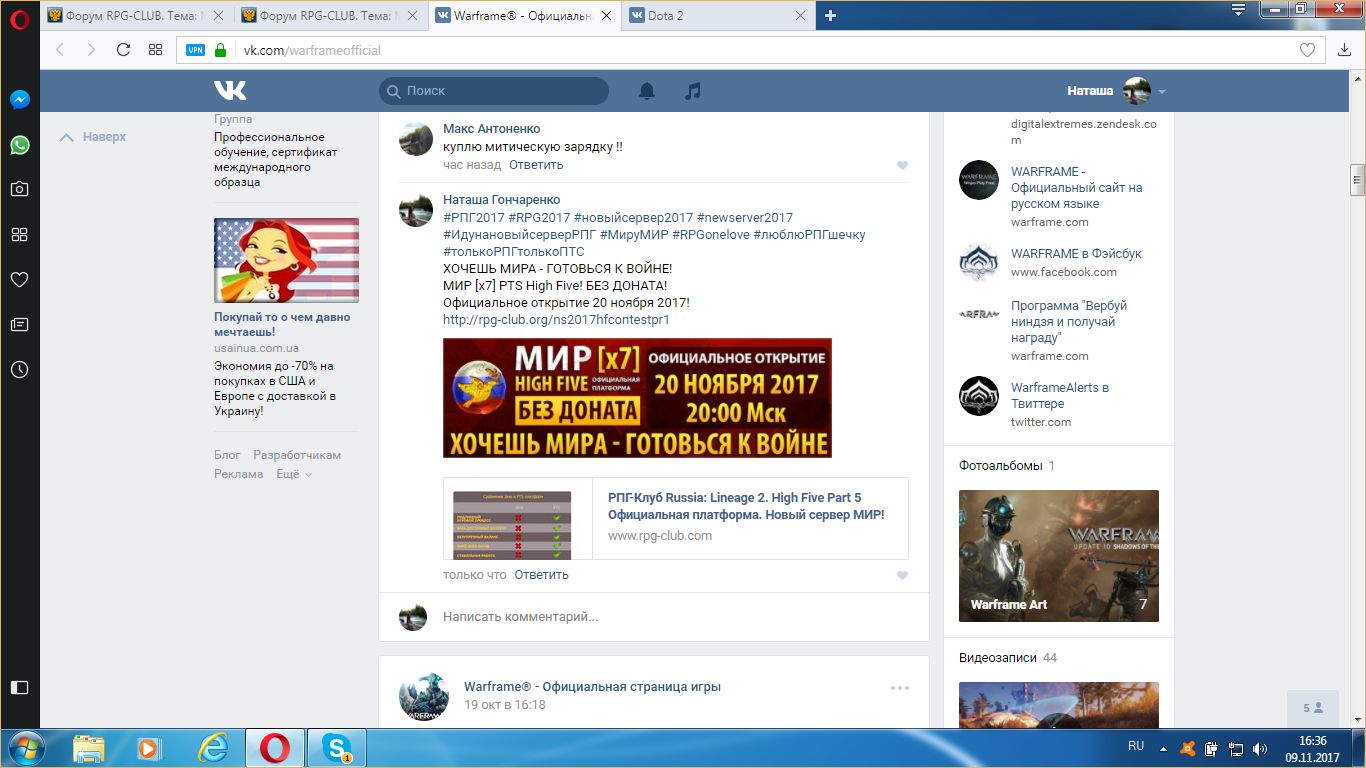Open the Реклама footer link
The width and height of the screenshot is (1366, 768).
238,474
